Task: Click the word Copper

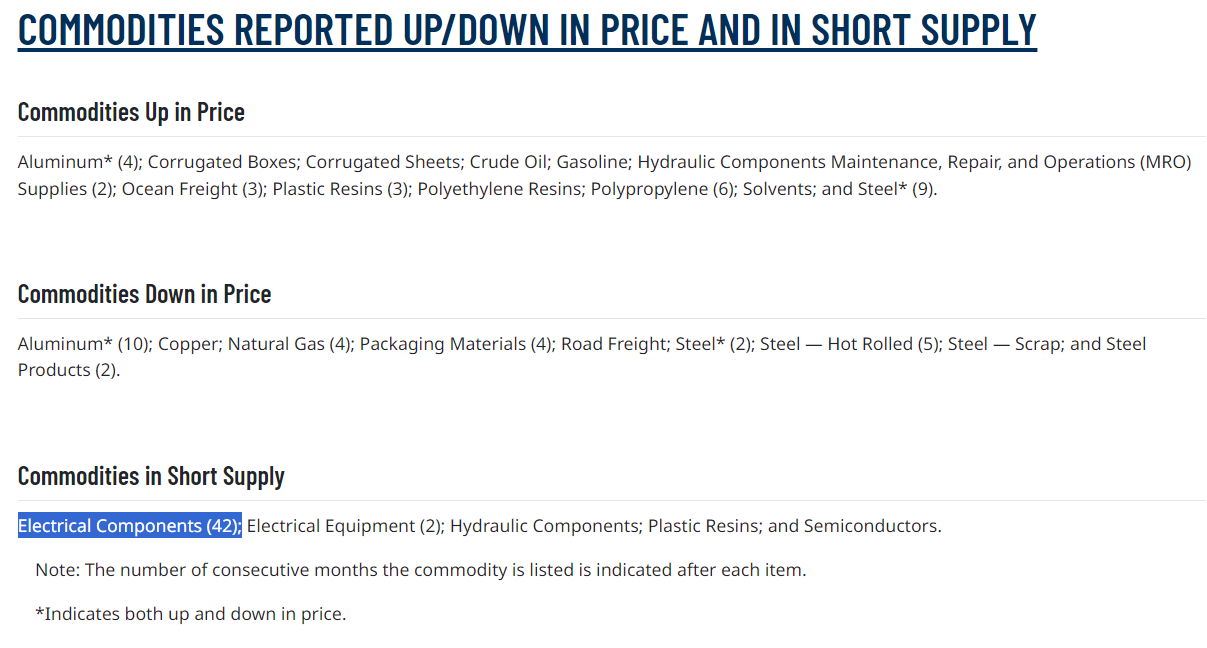Action: point(189,344)
